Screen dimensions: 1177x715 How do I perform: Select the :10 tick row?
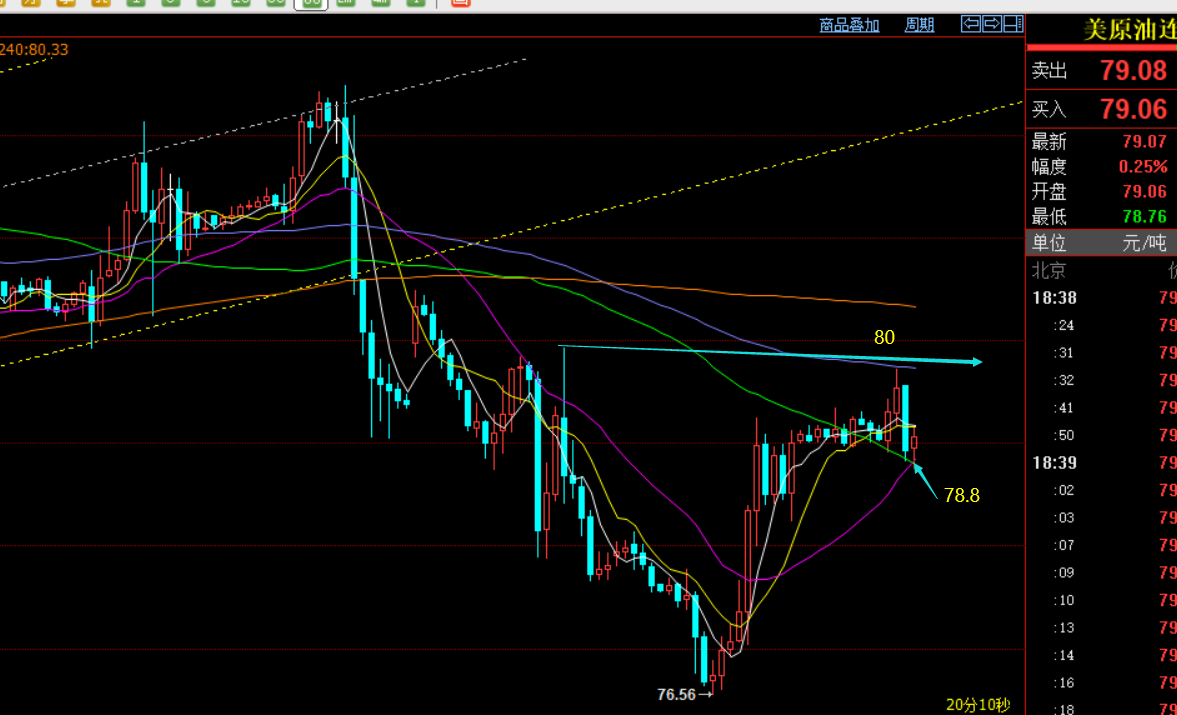pyautogui.click(x=1101, y=600)
